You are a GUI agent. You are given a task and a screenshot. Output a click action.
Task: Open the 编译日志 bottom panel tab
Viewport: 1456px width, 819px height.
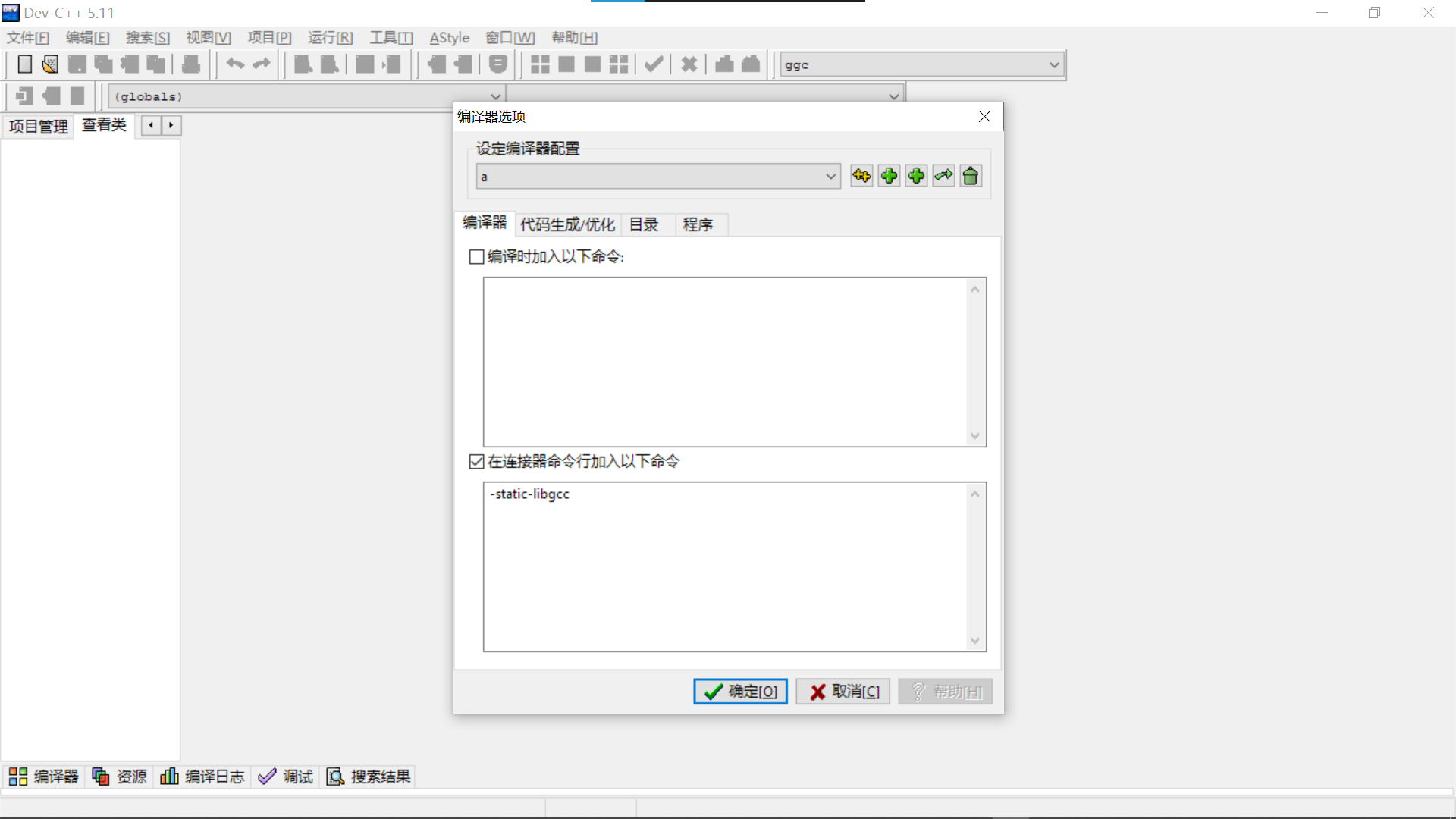click(x=202, y=777)
